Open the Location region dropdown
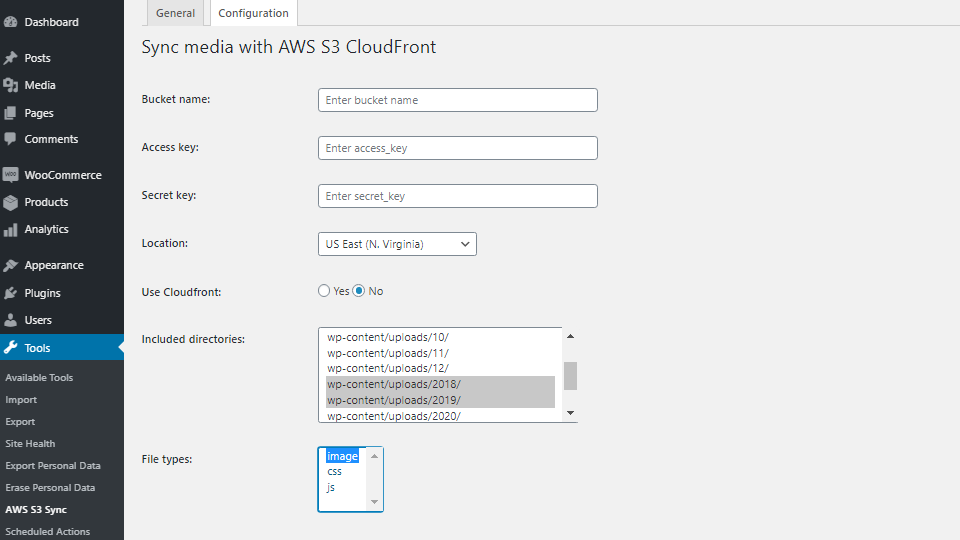 [397, 244]
